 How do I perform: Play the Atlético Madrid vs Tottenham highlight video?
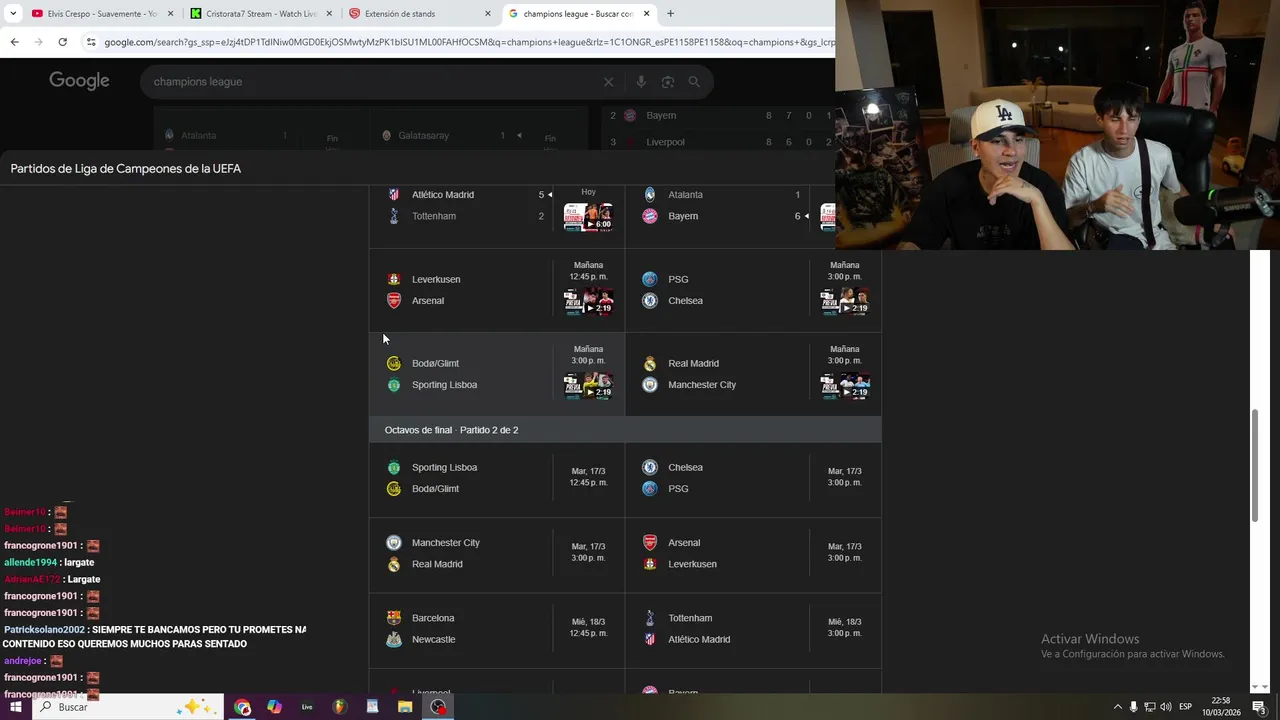(588, 217)
